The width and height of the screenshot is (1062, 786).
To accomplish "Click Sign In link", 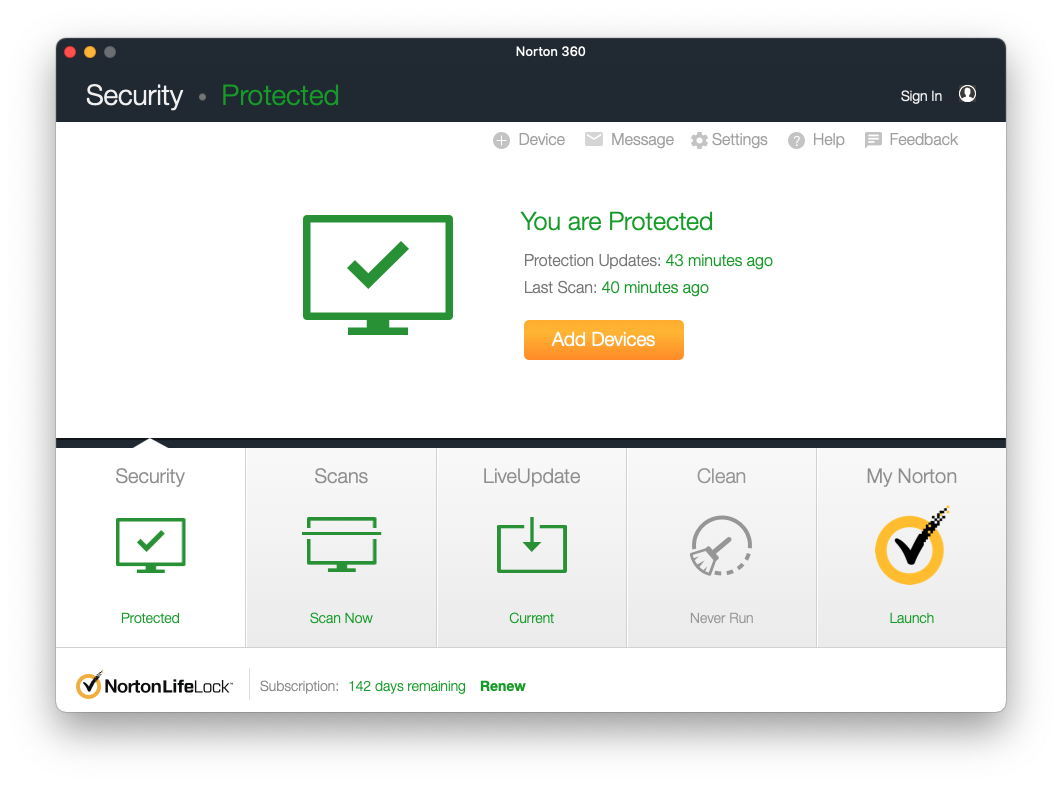I will pyautogui.click(x=921, y=96).
